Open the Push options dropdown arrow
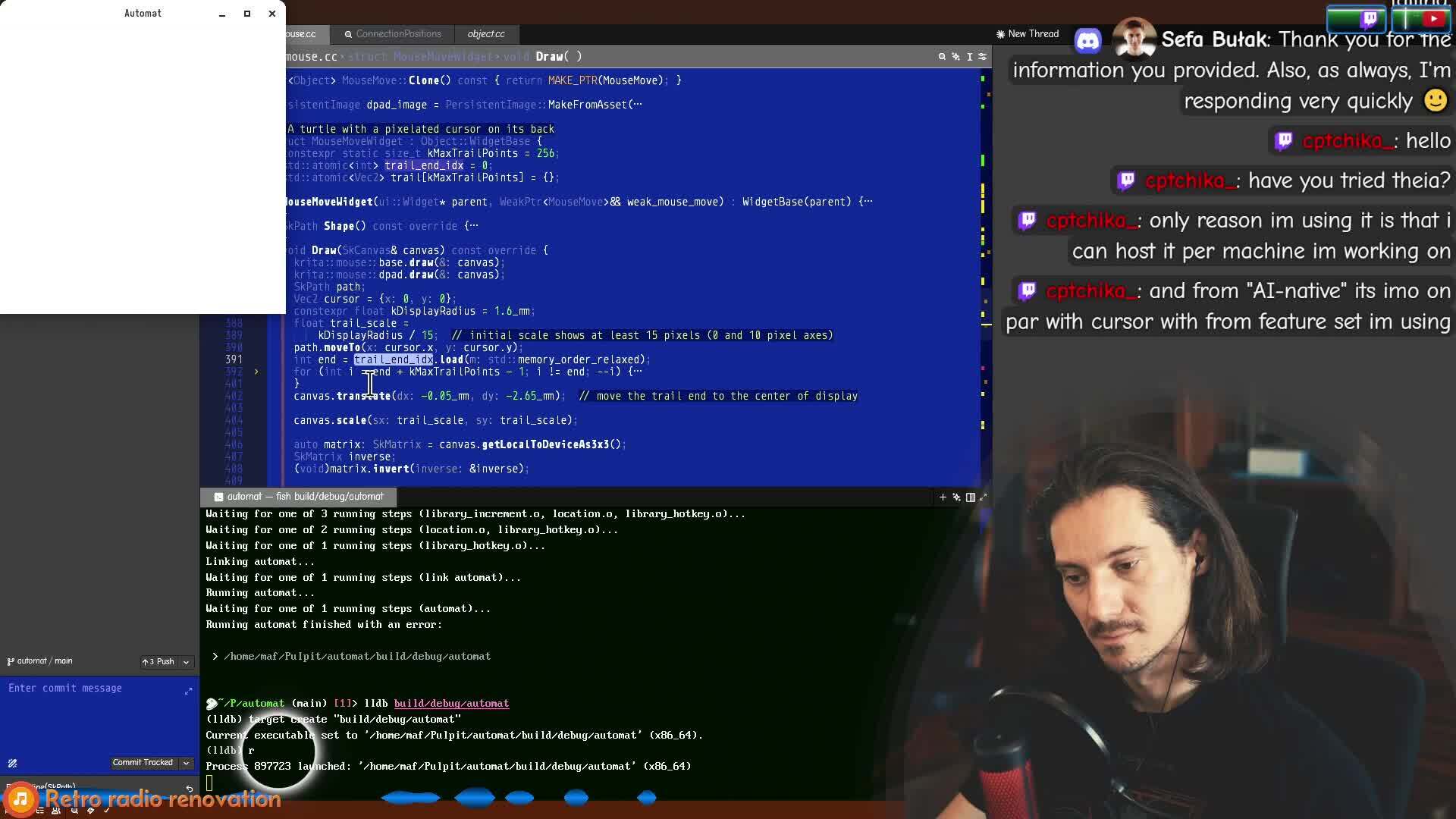This screenshot has height=819, width=1456. (x=186, y=662)
